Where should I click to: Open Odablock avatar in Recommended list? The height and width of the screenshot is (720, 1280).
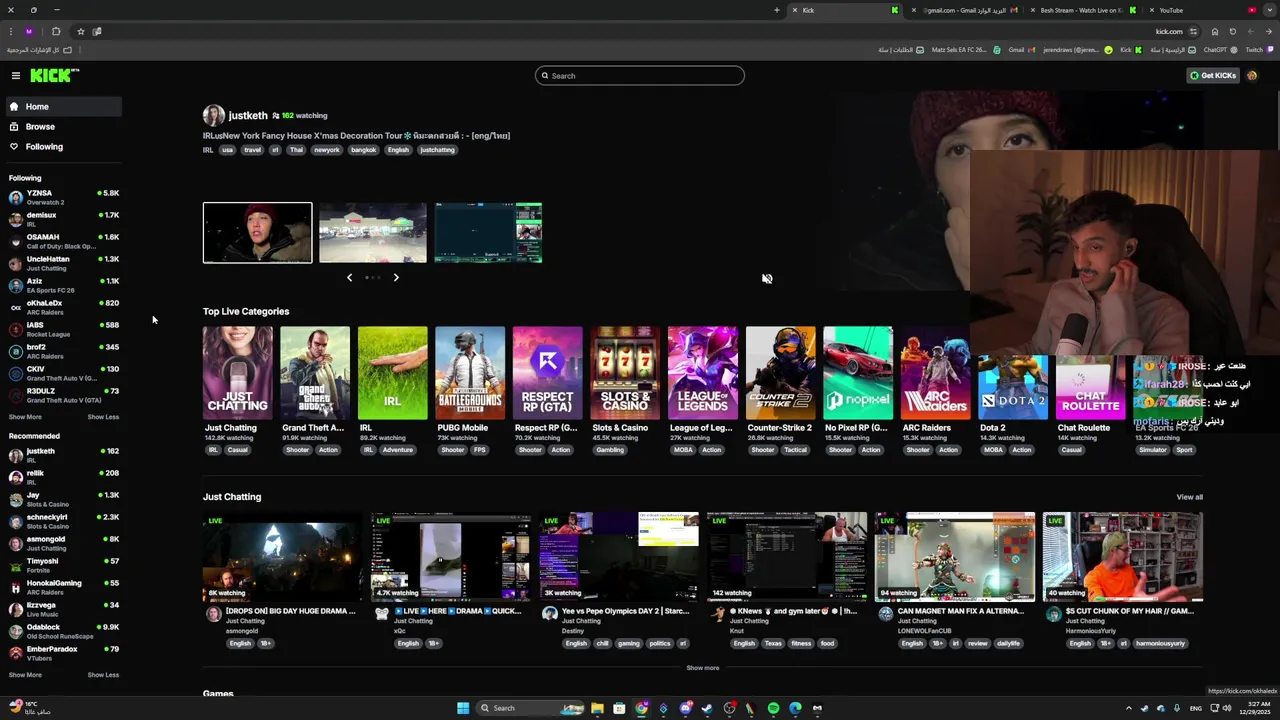tap(15, 631)
